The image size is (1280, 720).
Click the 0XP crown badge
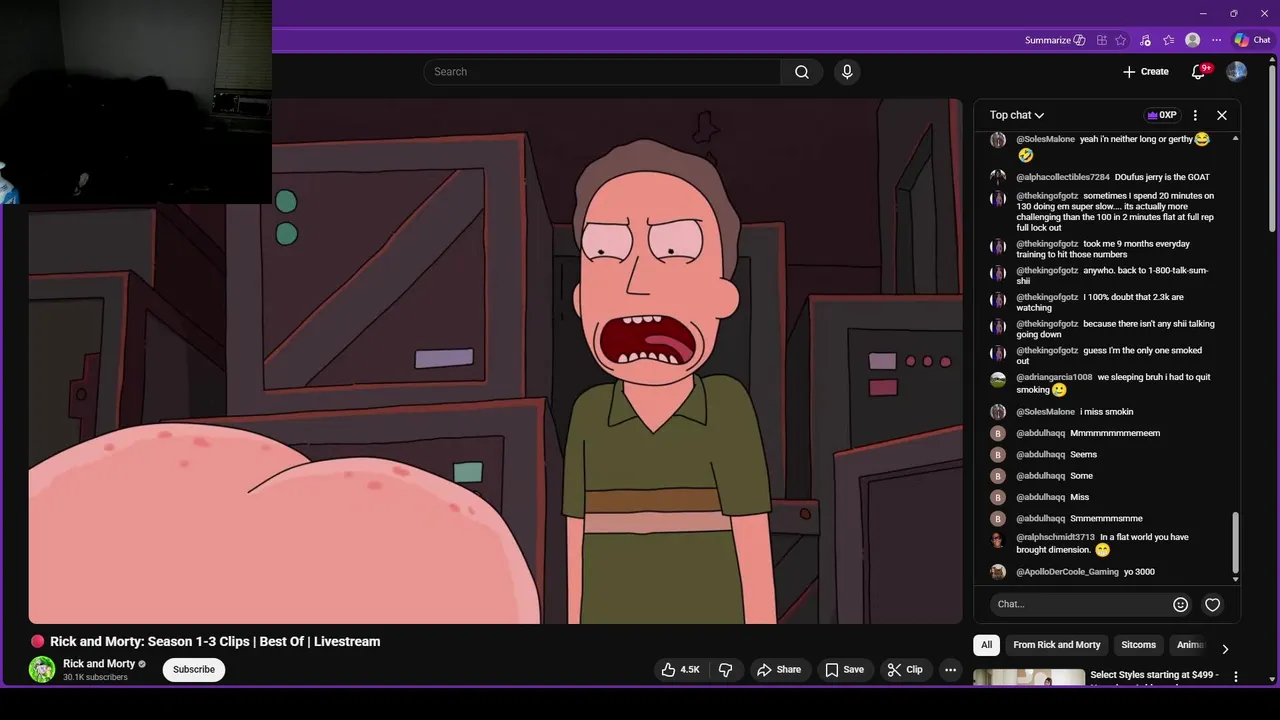coord(1162,115)
